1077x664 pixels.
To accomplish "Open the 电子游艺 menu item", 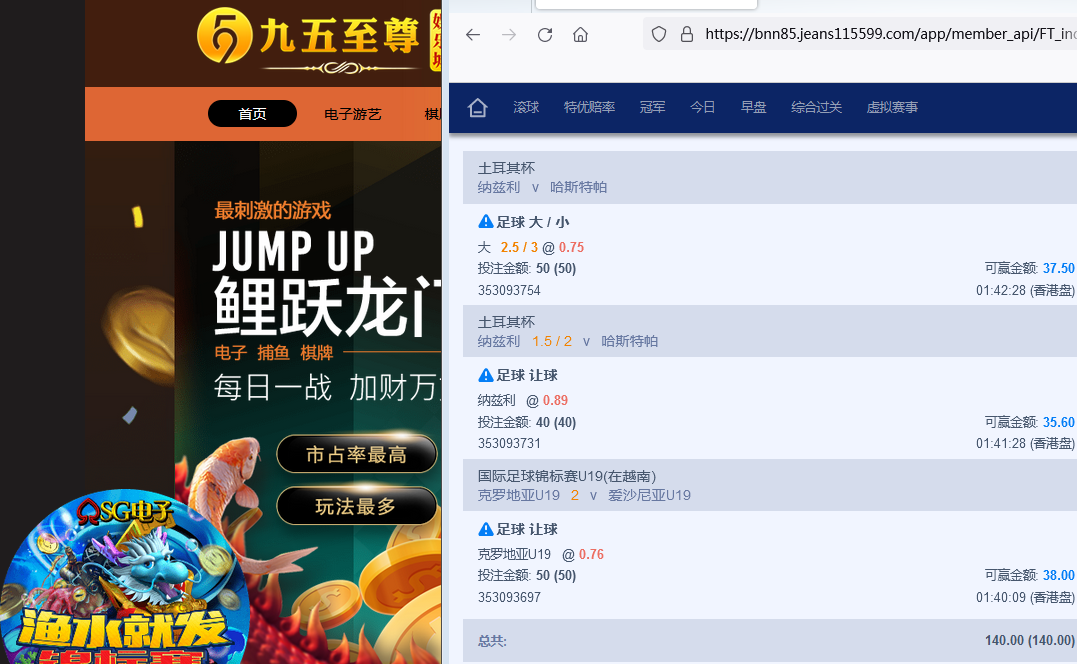I will point(353,114).
